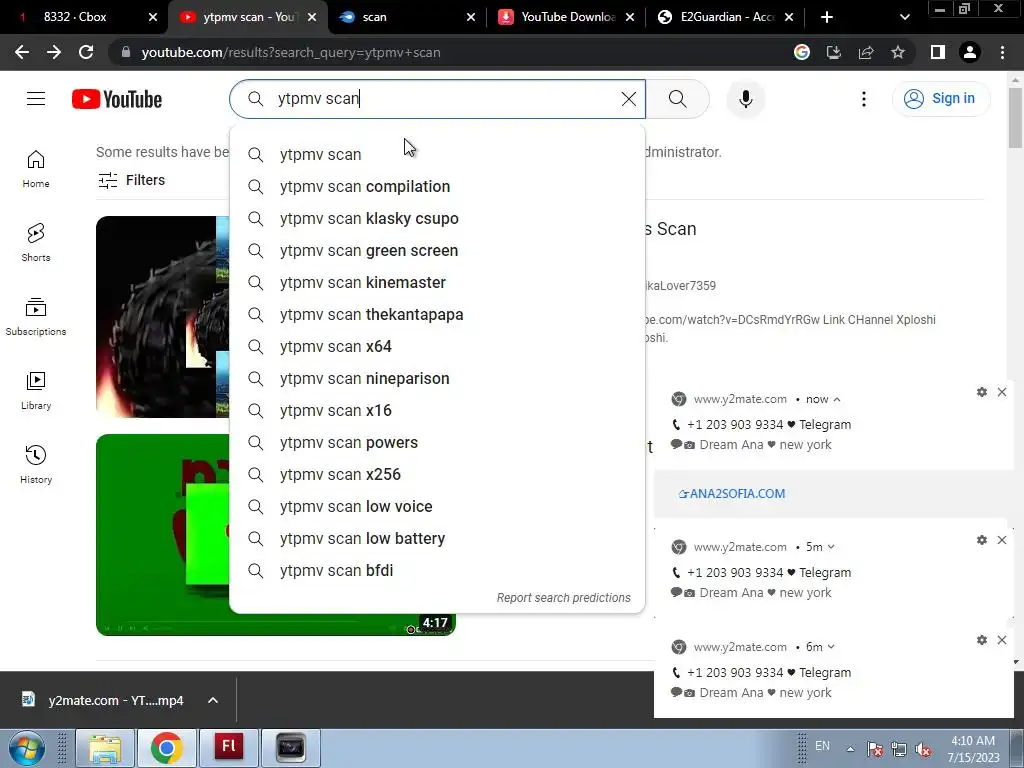Screen dimensions: 1024x768
Task: Clear the search box with the X
Action: click(x=628, y=99)
